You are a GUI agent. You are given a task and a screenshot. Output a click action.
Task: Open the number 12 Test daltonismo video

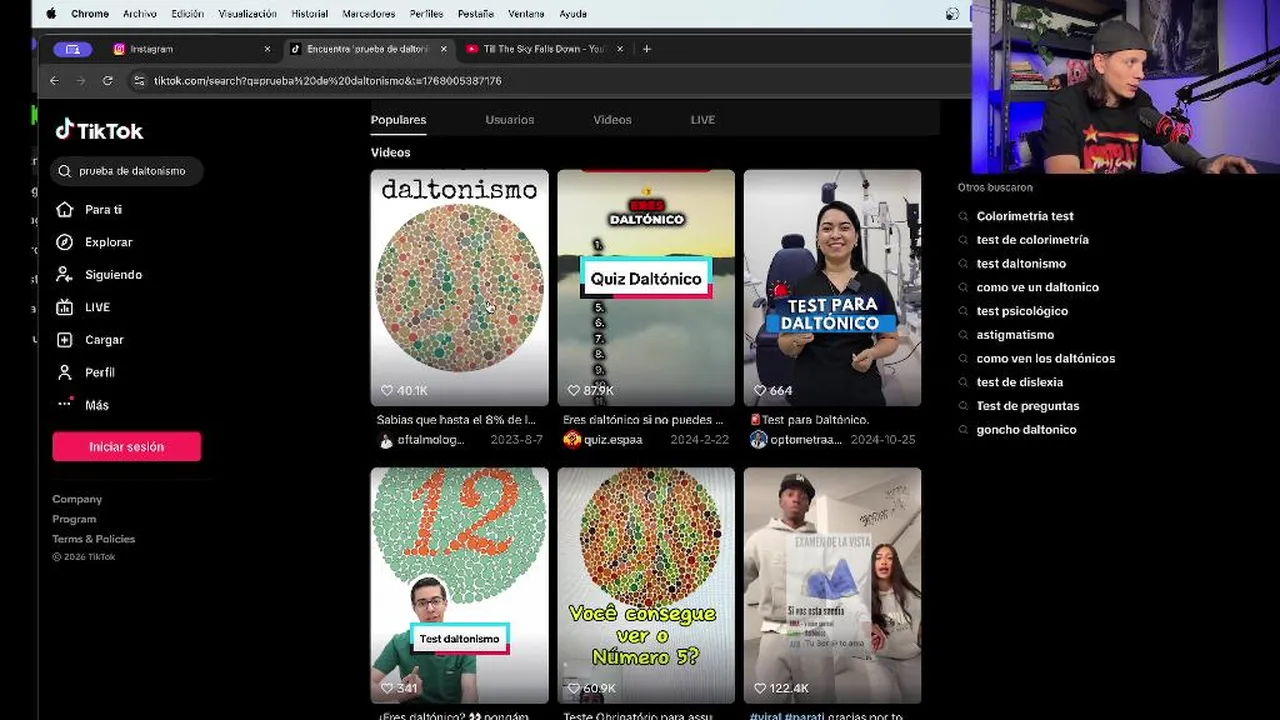click(x=459, y=586)
